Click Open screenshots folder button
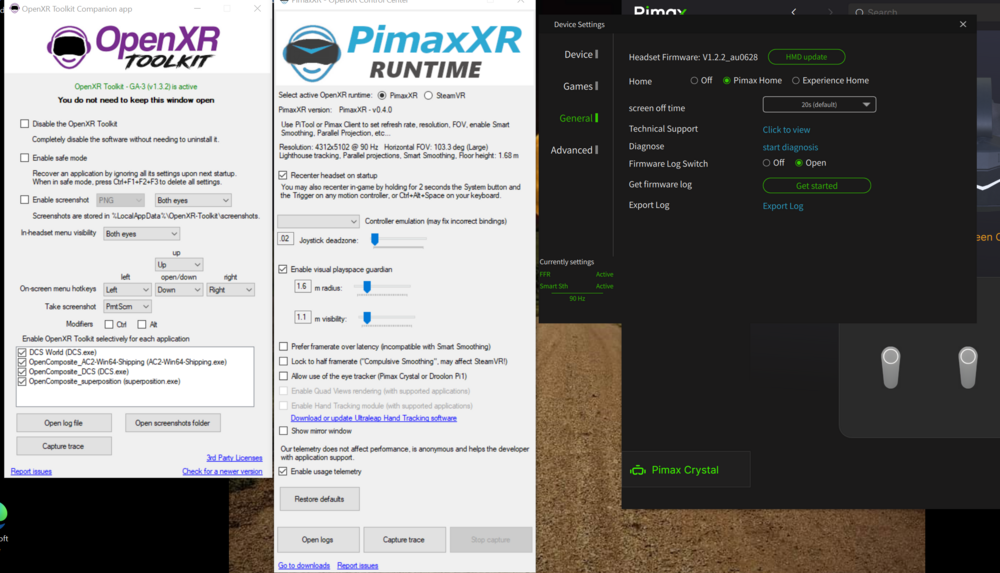This screenshot has width=1000, height=573. click(x=173, y=423)
